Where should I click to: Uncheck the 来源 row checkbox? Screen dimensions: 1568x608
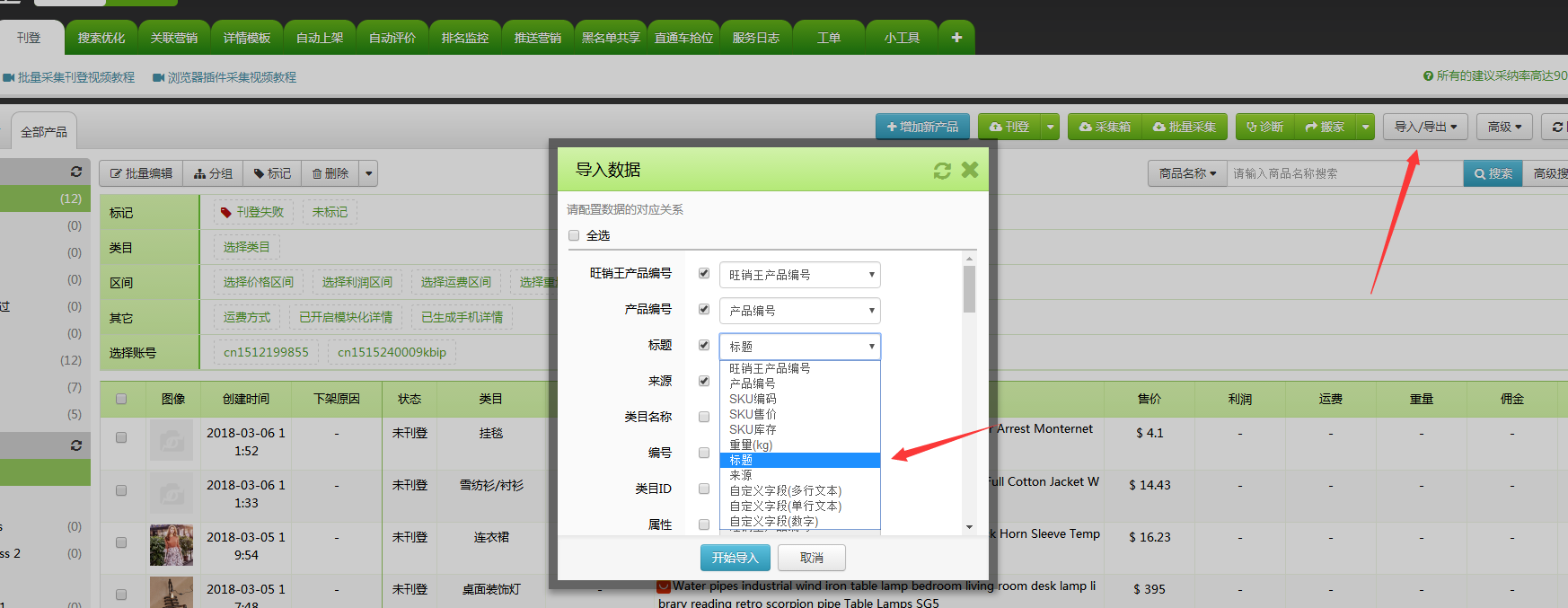(x=704, y=381)
